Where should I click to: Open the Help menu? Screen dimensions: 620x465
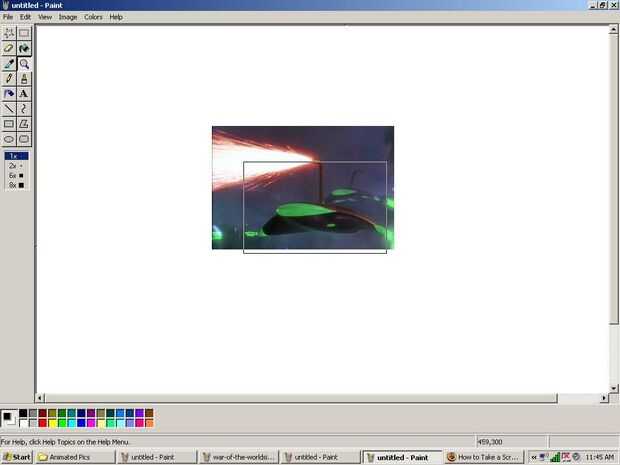(116, 17)
